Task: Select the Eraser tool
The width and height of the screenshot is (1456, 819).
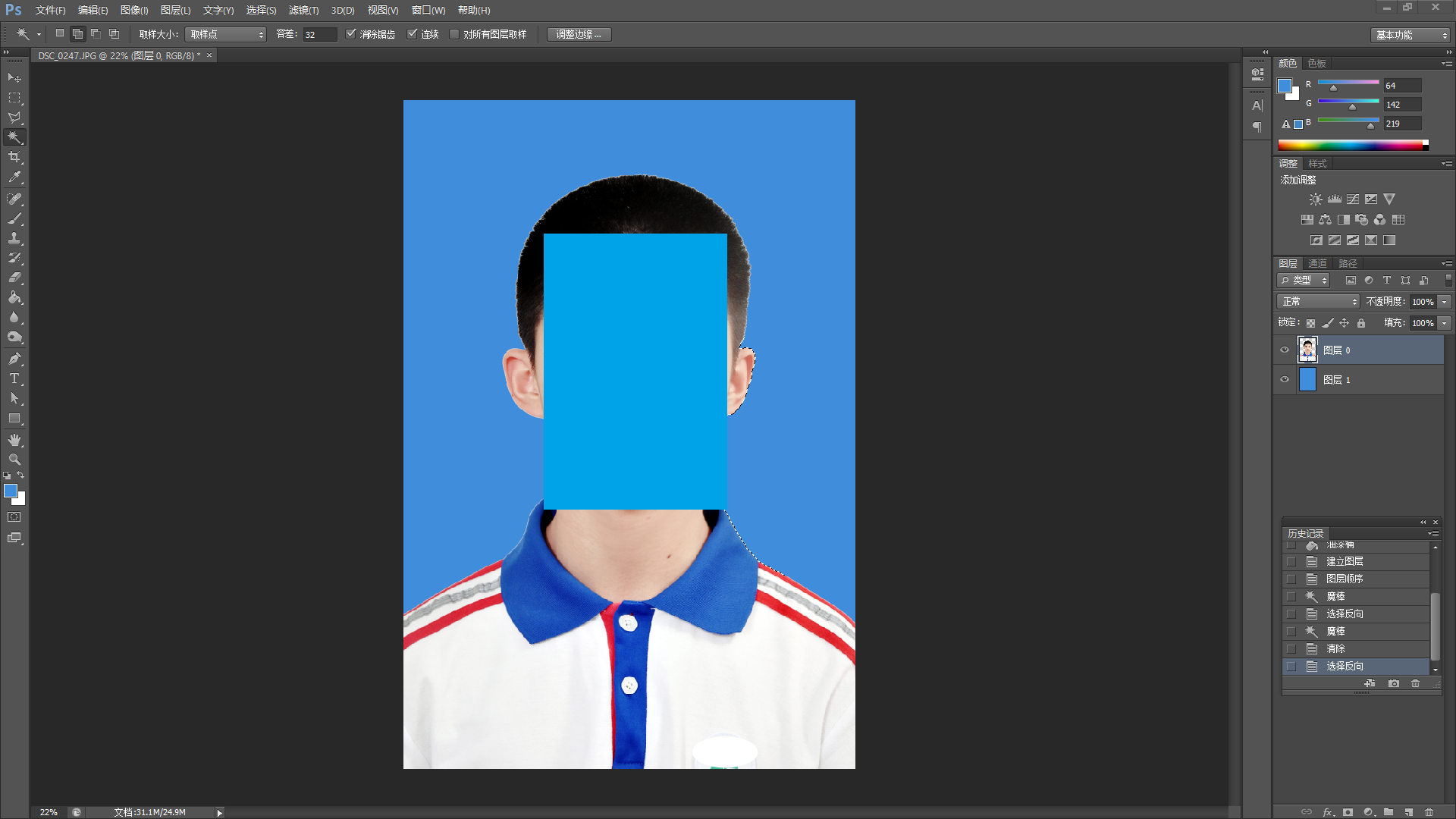Action: (14, 278)
